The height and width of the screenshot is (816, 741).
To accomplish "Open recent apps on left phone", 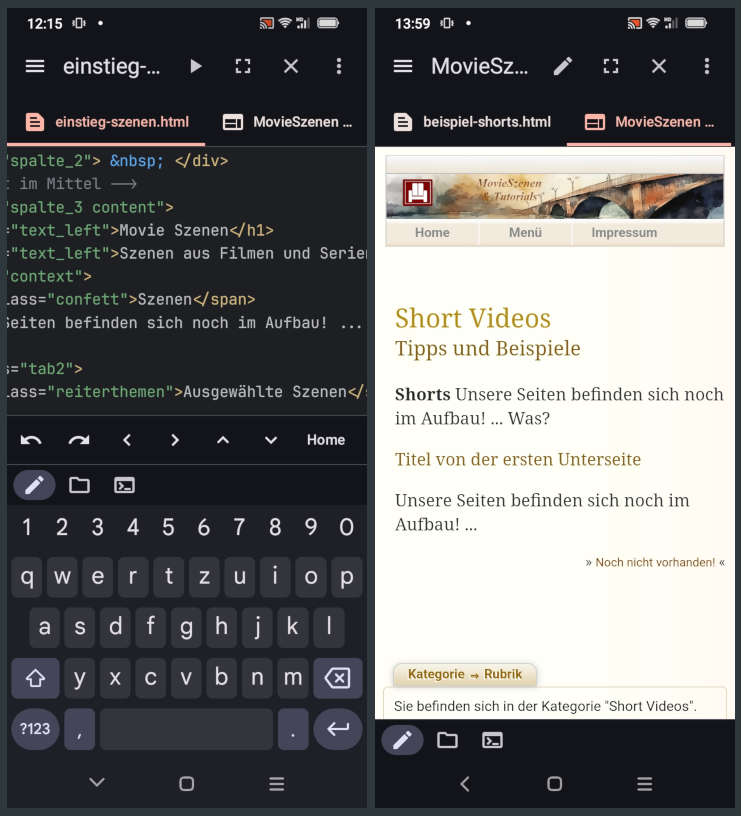I will coord(276,783).
